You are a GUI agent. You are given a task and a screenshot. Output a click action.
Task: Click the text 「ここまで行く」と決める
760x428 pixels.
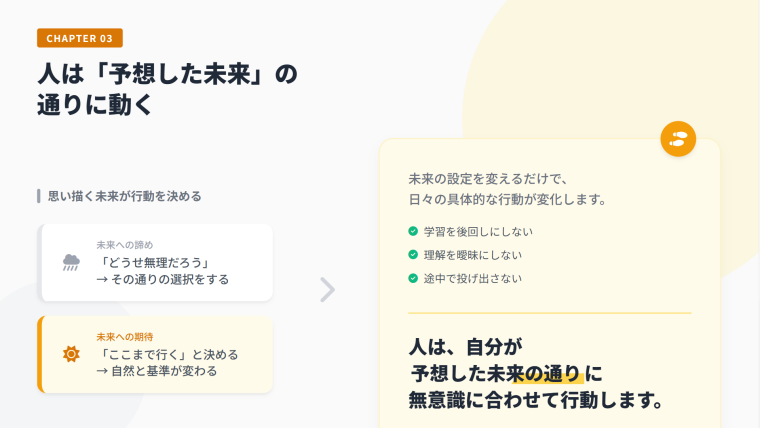coord(167,354)
